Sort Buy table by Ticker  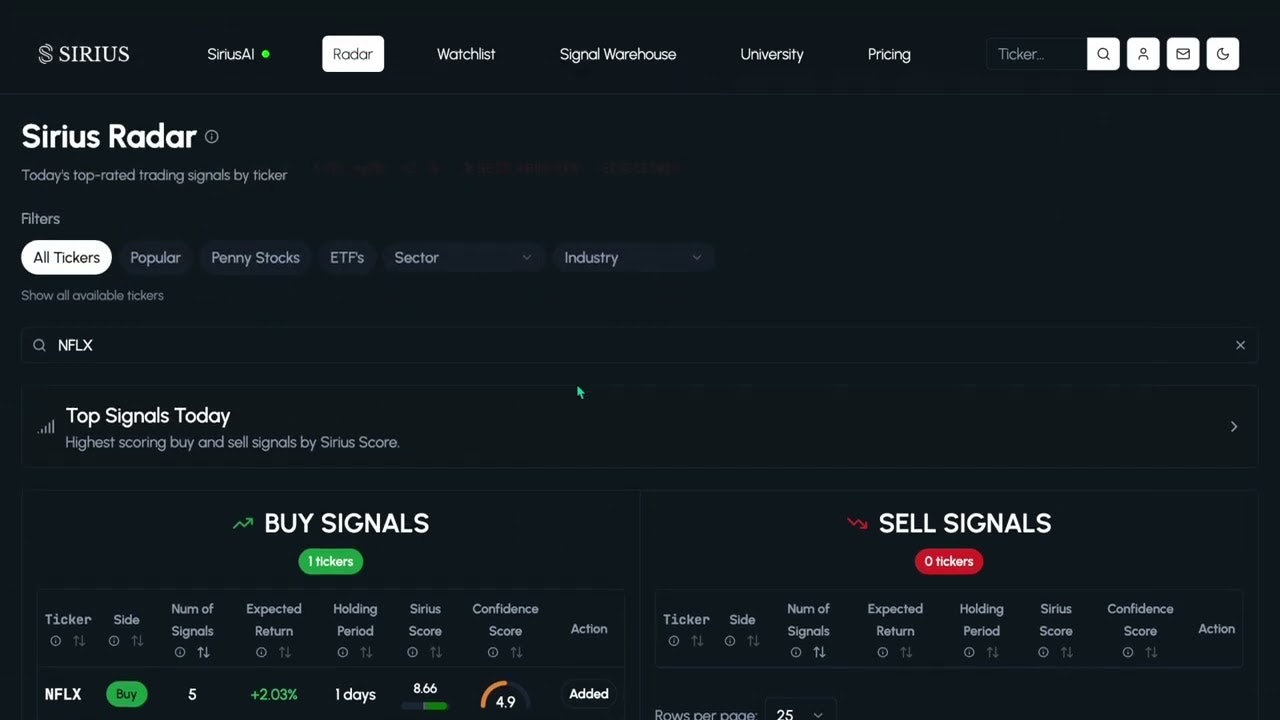79,641
